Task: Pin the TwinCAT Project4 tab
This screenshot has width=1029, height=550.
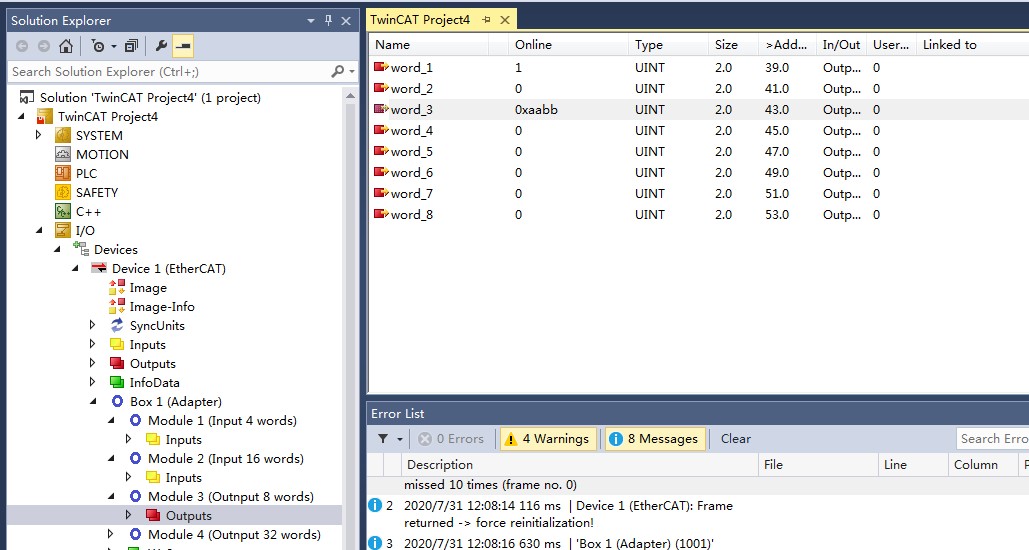Action: 486,20
